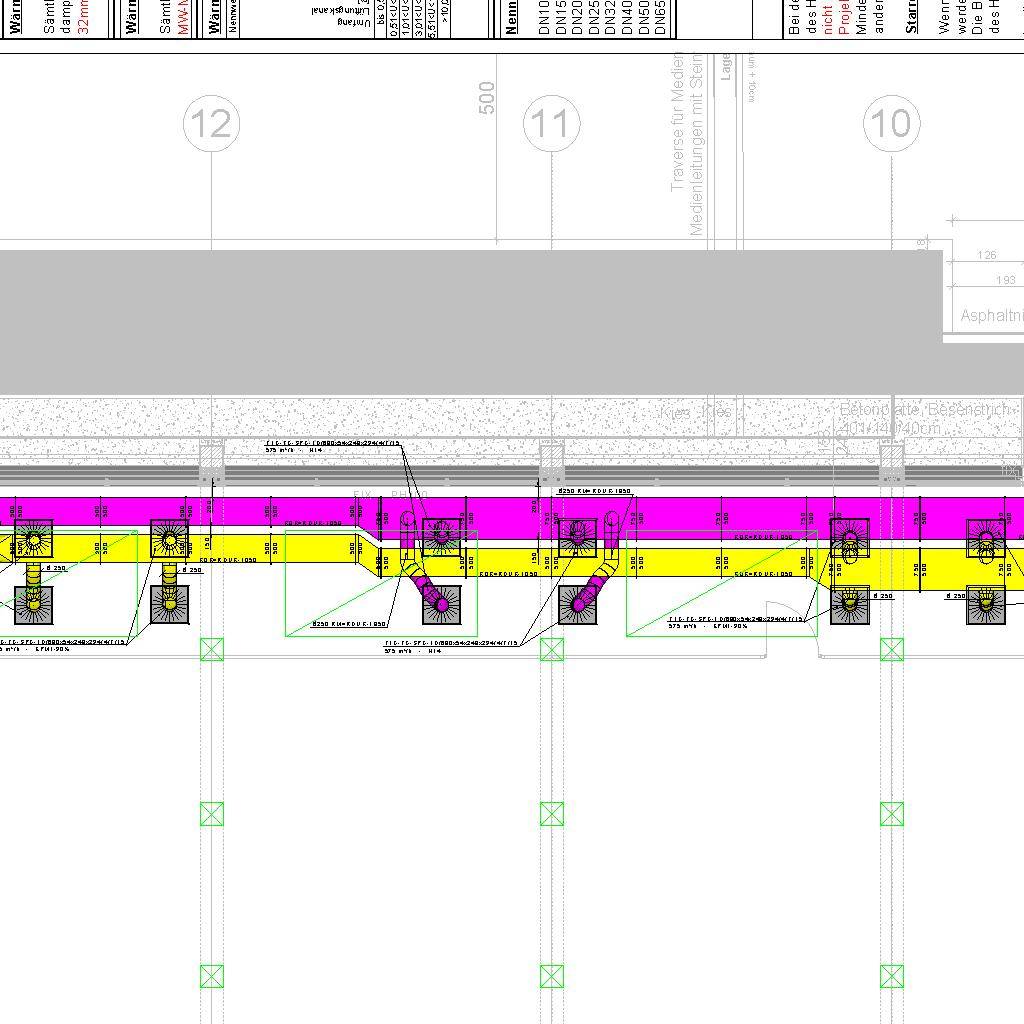Click the "DN32" entry in the table

609,18
